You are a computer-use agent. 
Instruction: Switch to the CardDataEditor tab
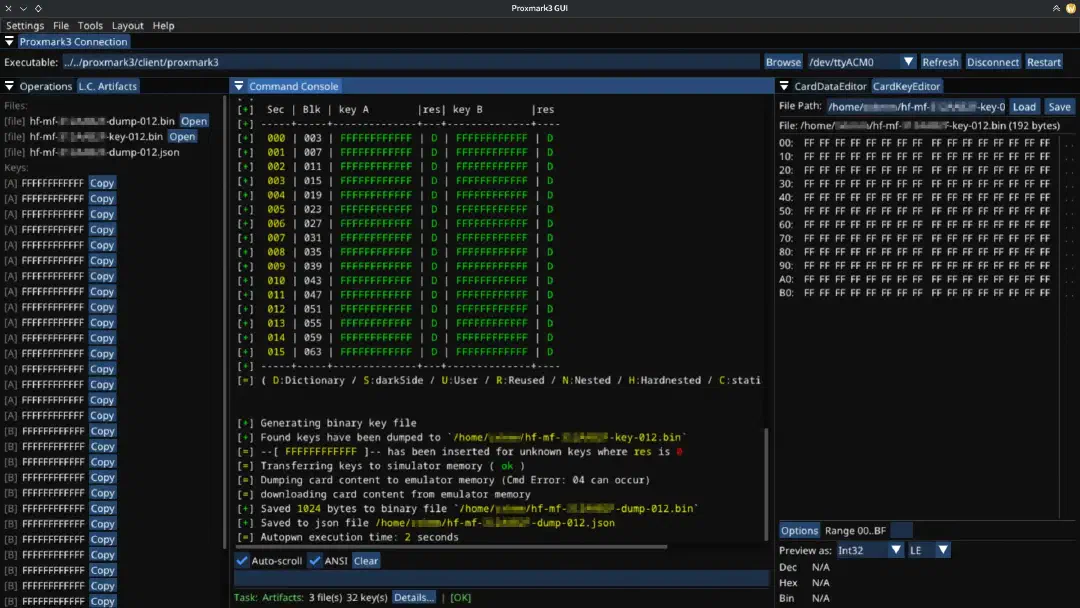(830, 86)
